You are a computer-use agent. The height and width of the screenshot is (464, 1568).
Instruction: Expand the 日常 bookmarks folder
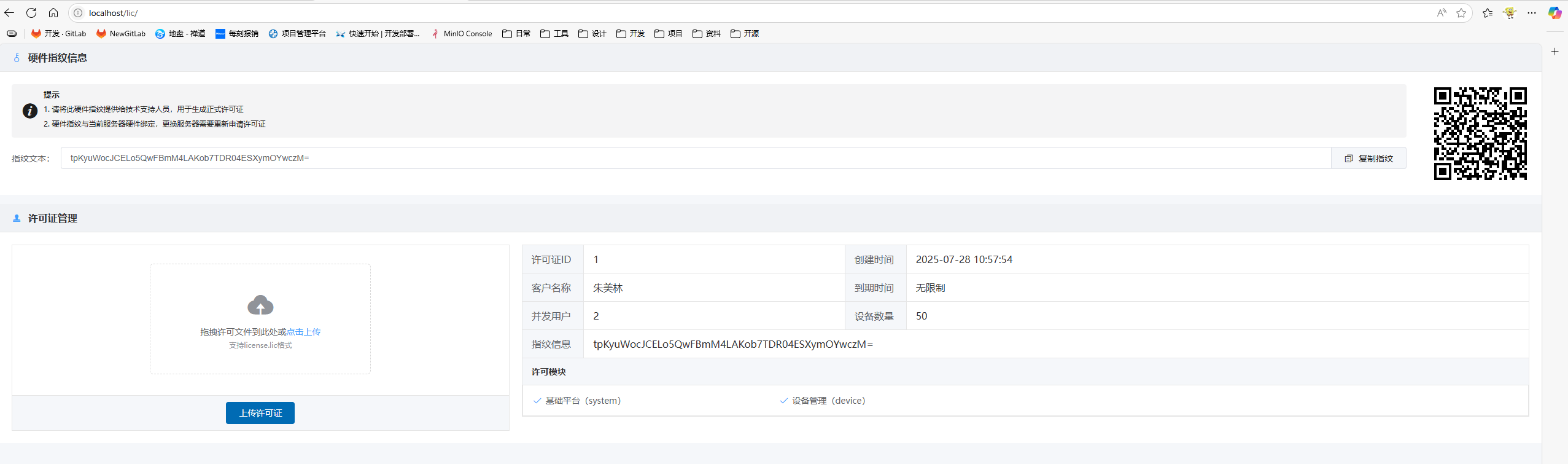pos(516,34)
